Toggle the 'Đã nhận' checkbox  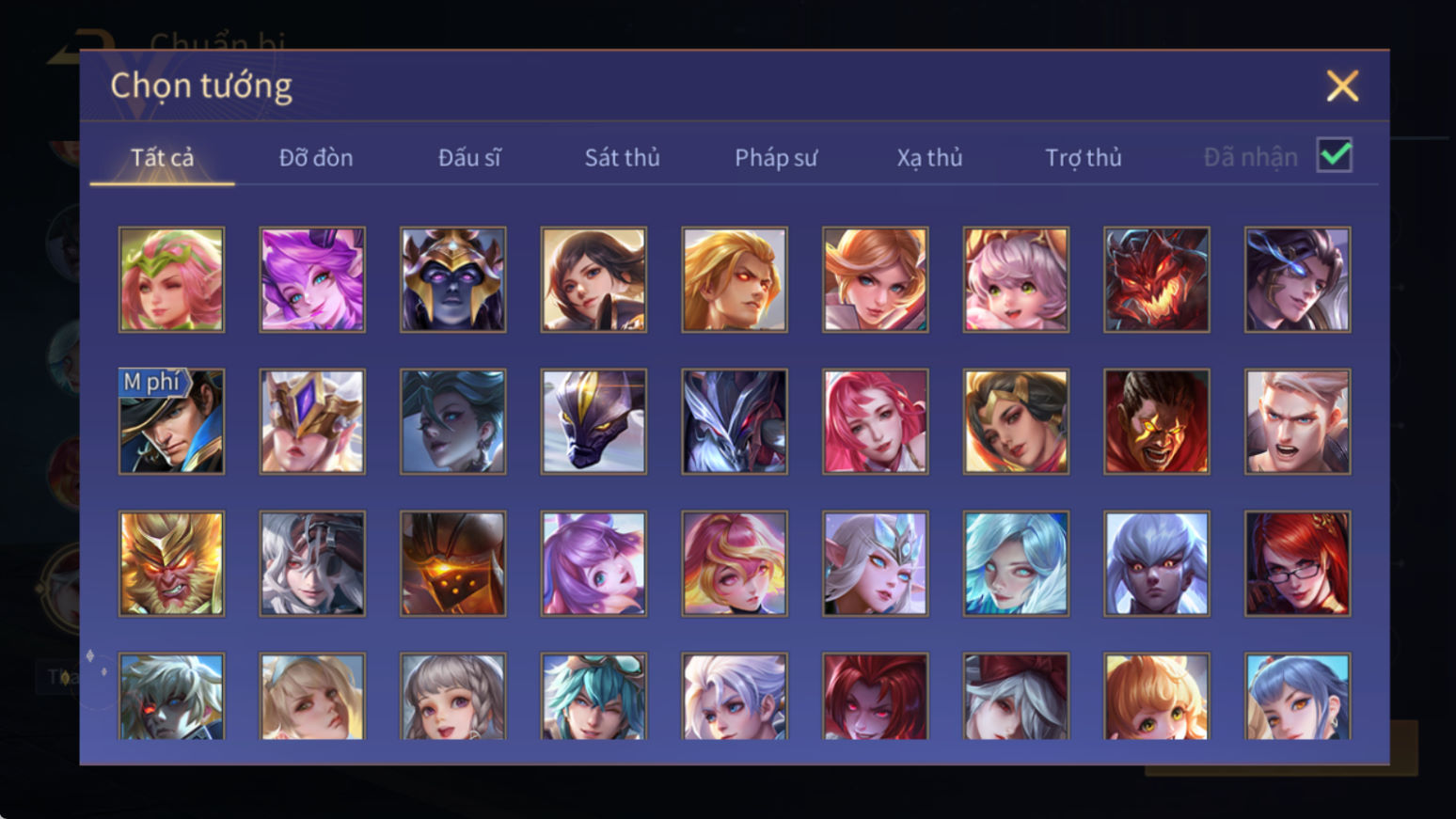tap(1335, 155)
